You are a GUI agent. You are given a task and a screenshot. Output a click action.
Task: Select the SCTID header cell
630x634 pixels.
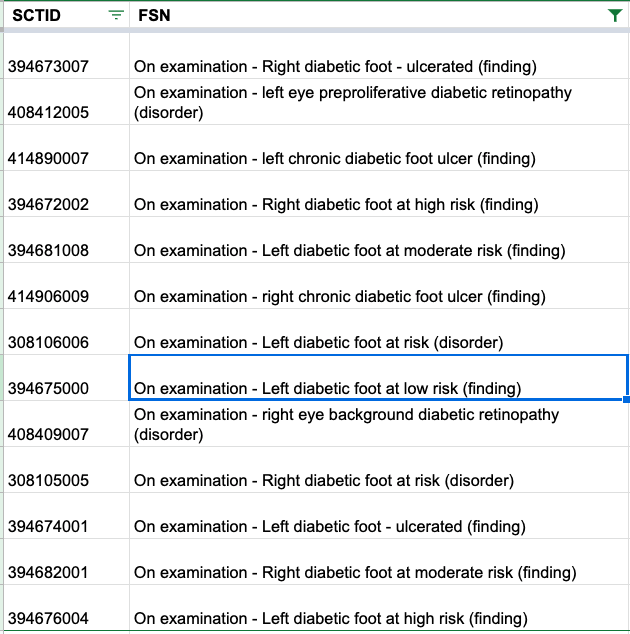coord(66,15)
